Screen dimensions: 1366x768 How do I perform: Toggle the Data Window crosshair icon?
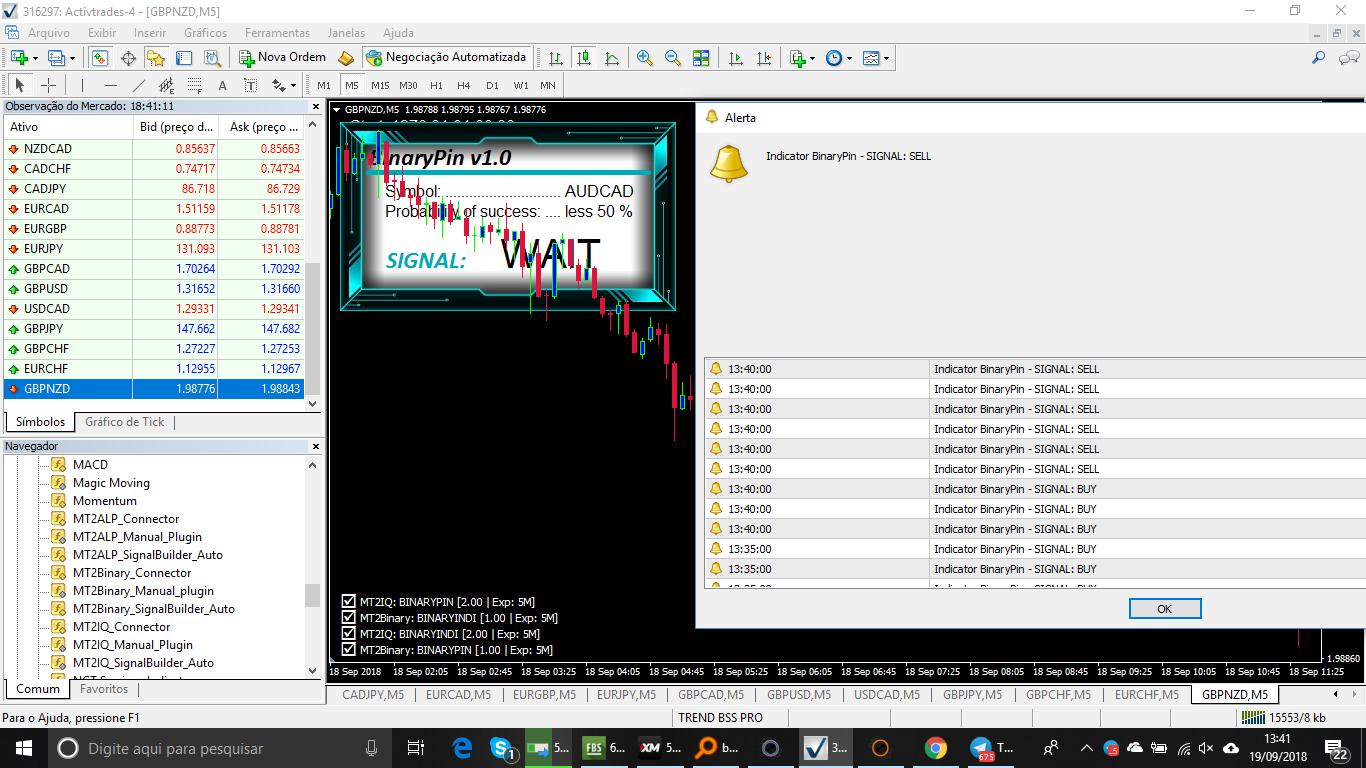click(128, 58)
